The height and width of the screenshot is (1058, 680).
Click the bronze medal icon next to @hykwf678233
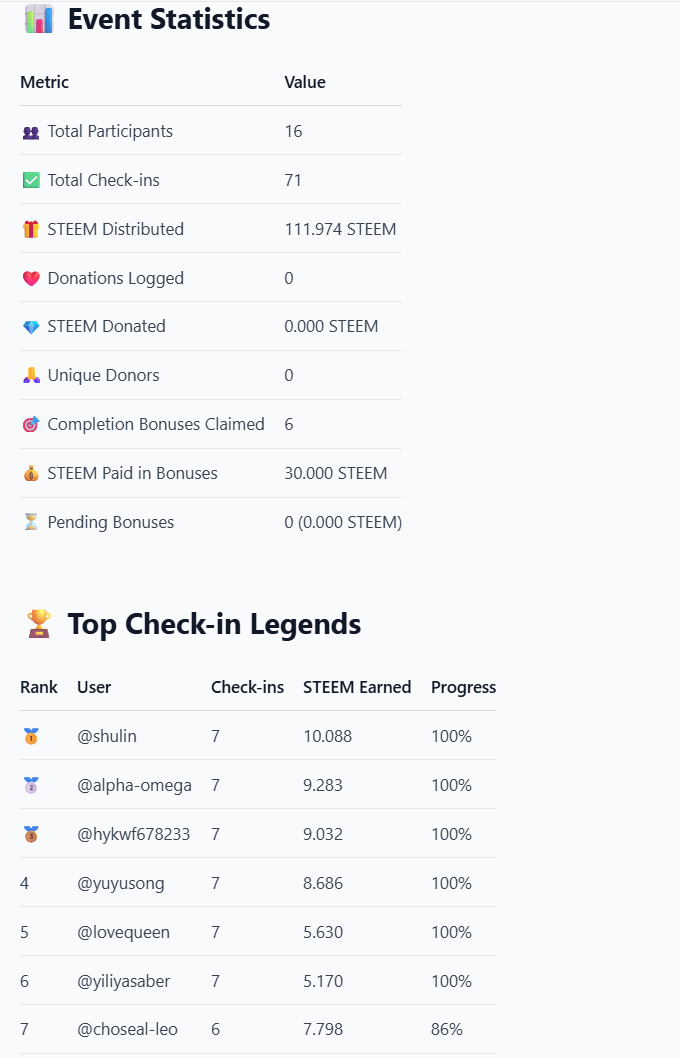[31, 834]
